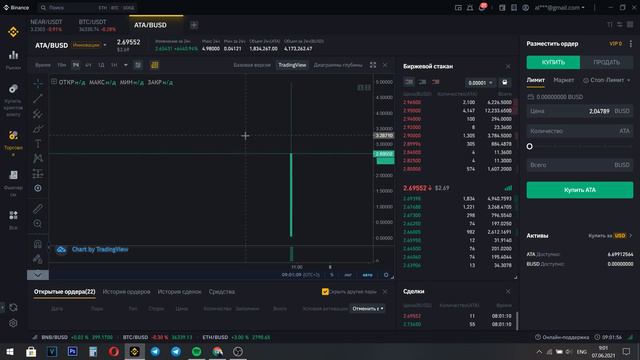The height and width of the screenshot is (360, 640).
Task: Show both bids and asks in order book
Action: coord(409,82)
